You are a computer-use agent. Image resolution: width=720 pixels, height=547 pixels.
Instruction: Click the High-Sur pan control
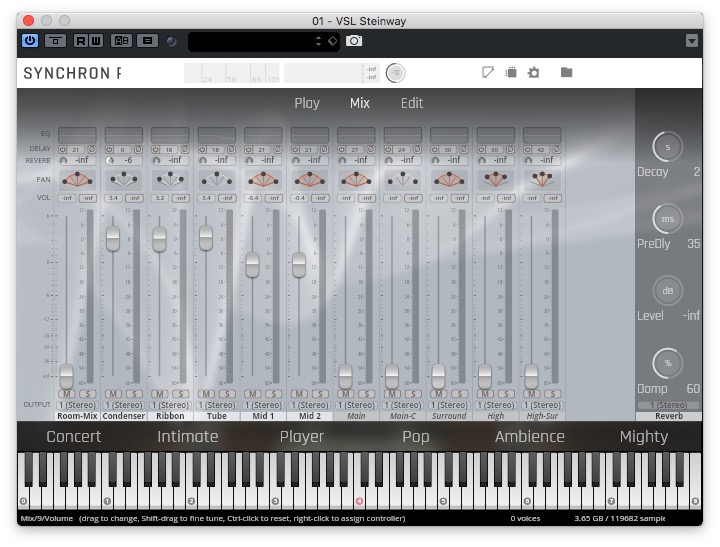[542, 180]
